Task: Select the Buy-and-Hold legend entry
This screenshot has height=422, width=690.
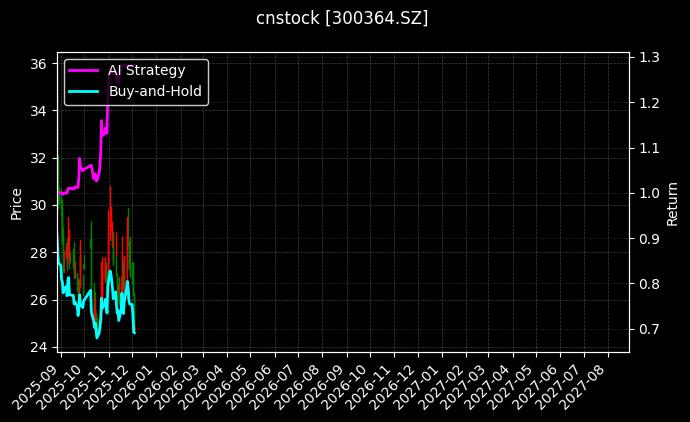Action: 155,91
